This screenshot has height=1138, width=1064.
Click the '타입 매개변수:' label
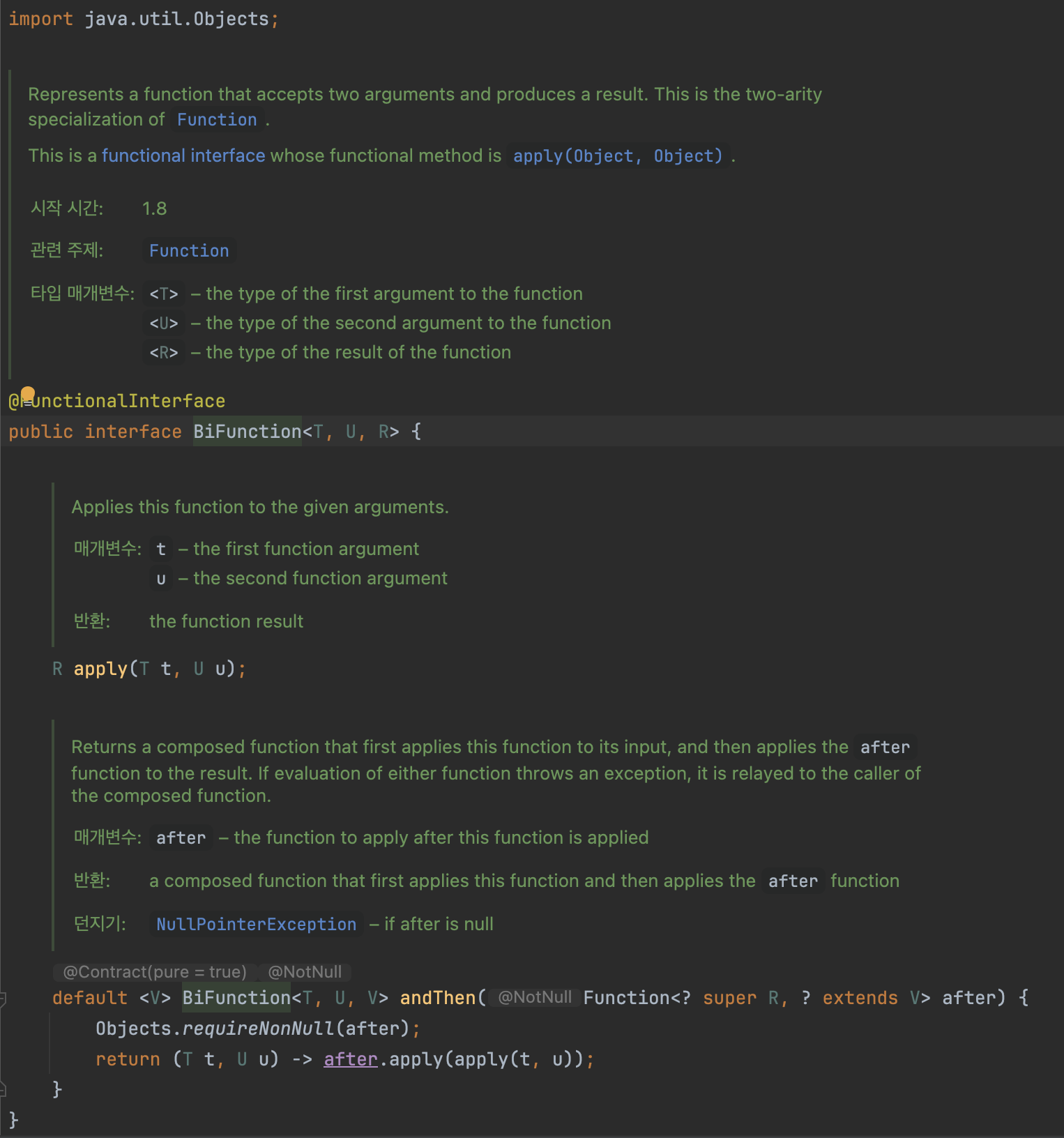tap(82, 293)
